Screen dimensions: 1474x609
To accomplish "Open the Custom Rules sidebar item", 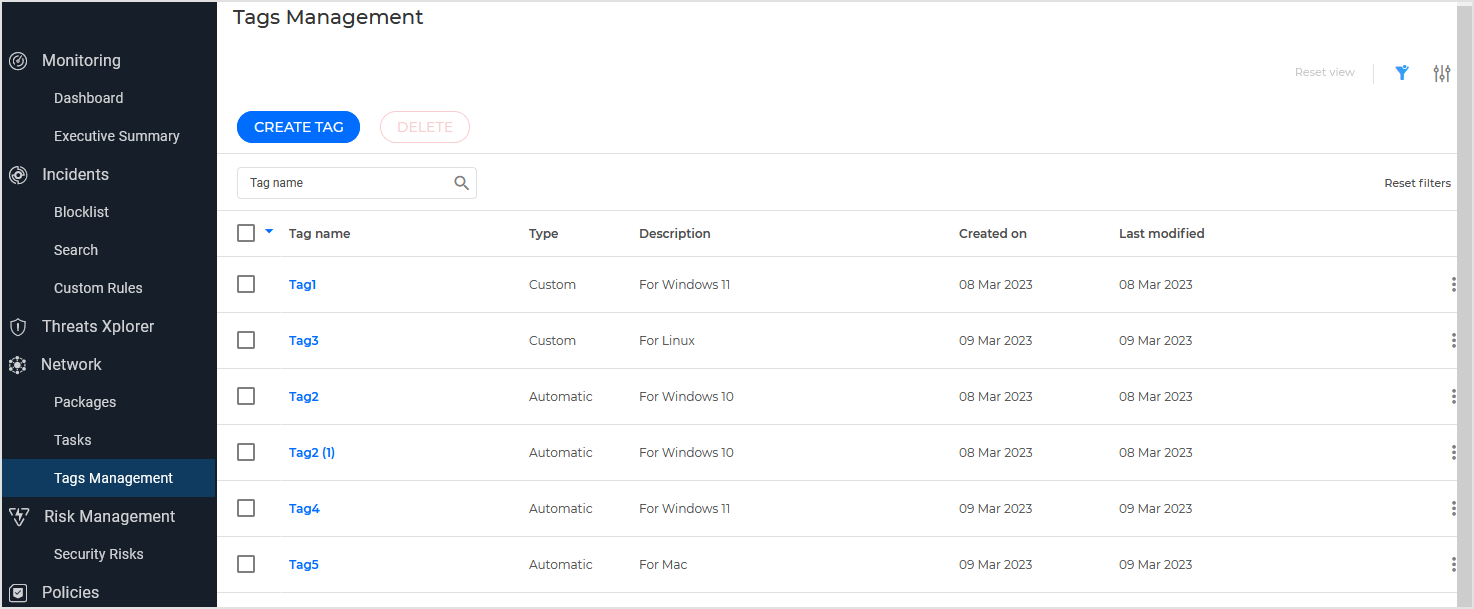I will click(98, 288).
